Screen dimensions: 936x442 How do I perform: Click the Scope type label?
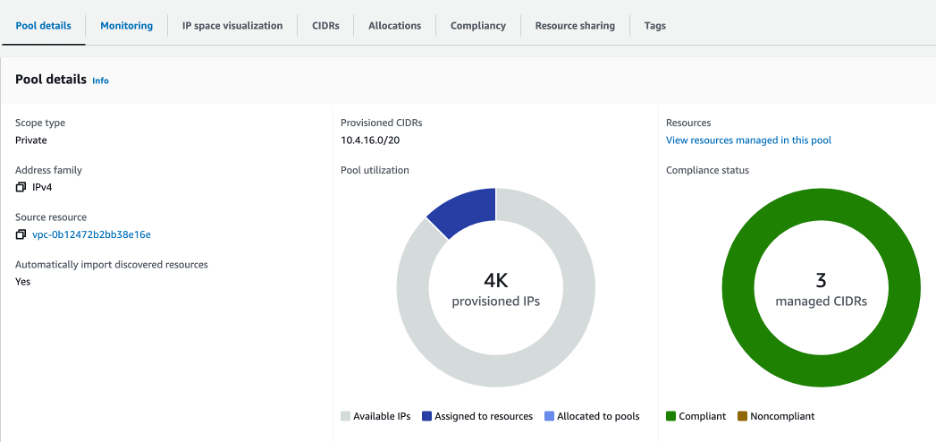40,123
